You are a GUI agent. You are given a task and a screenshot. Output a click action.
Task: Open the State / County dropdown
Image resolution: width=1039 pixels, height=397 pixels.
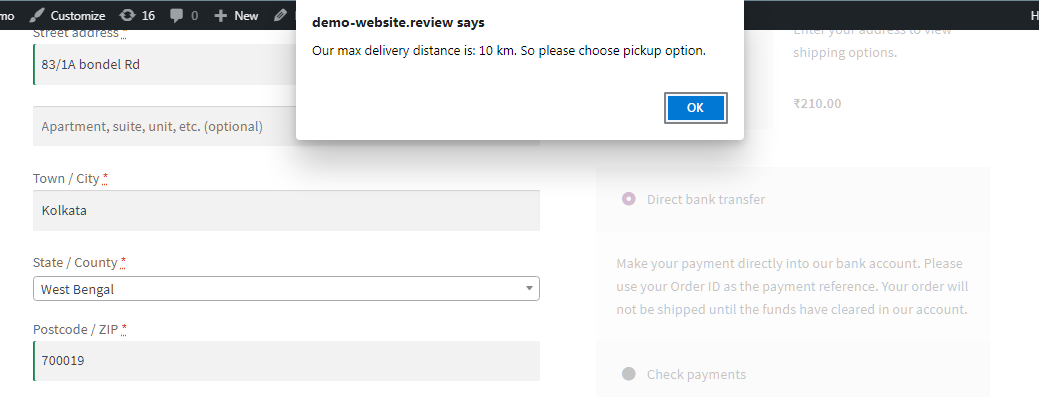(x=286, y=289)
